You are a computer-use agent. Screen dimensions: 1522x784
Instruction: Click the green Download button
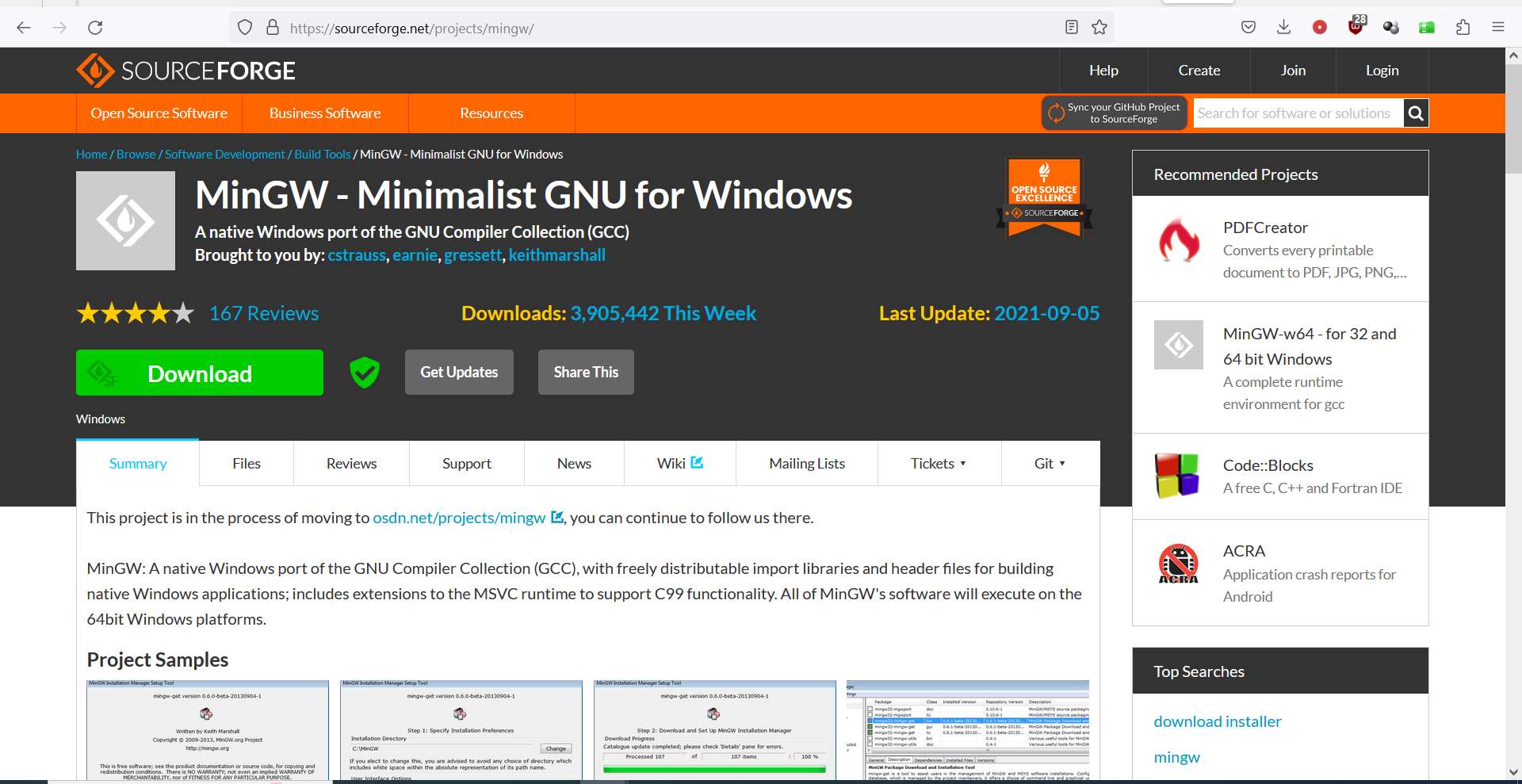[x=199, y=372]
